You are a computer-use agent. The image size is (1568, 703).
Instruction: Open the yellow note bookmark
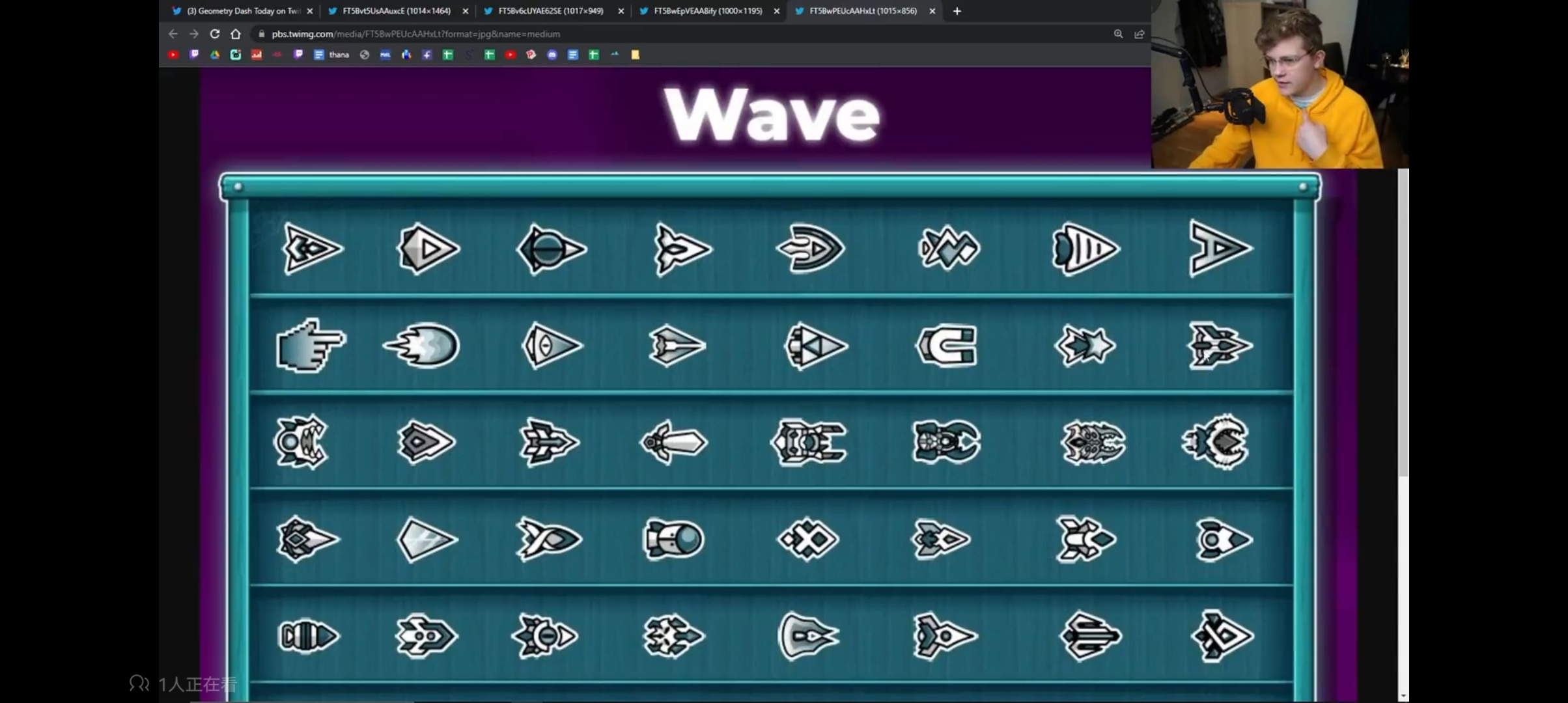click(x=636, y=55)
